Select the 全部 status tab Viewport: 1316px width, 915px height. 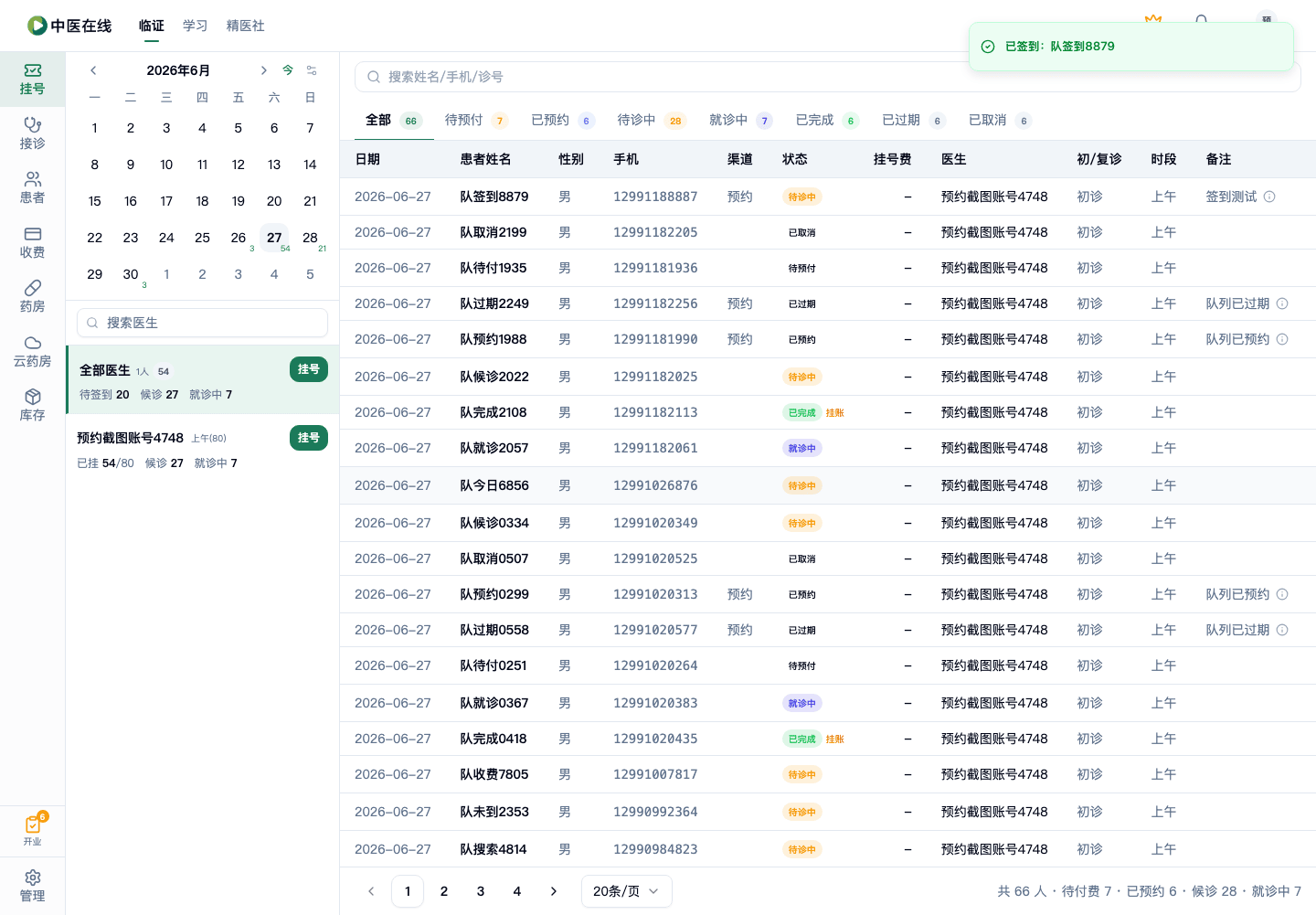coord(393,120)
